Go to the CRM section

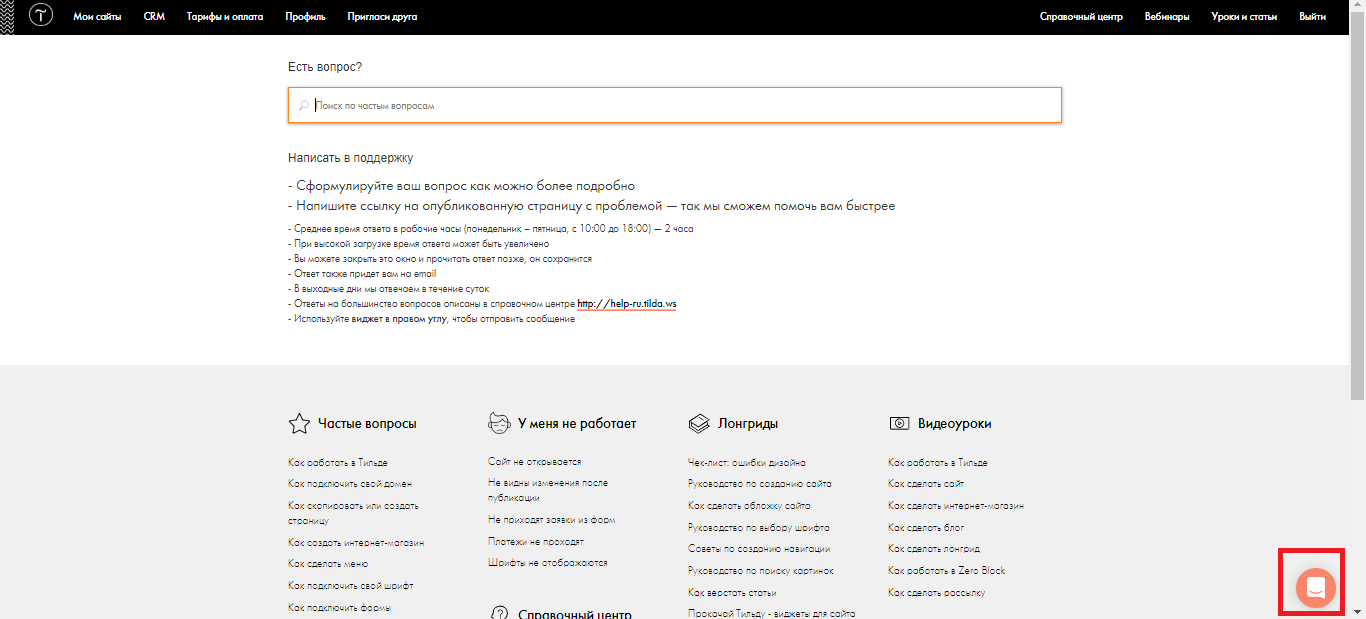(x=154, y=17)
